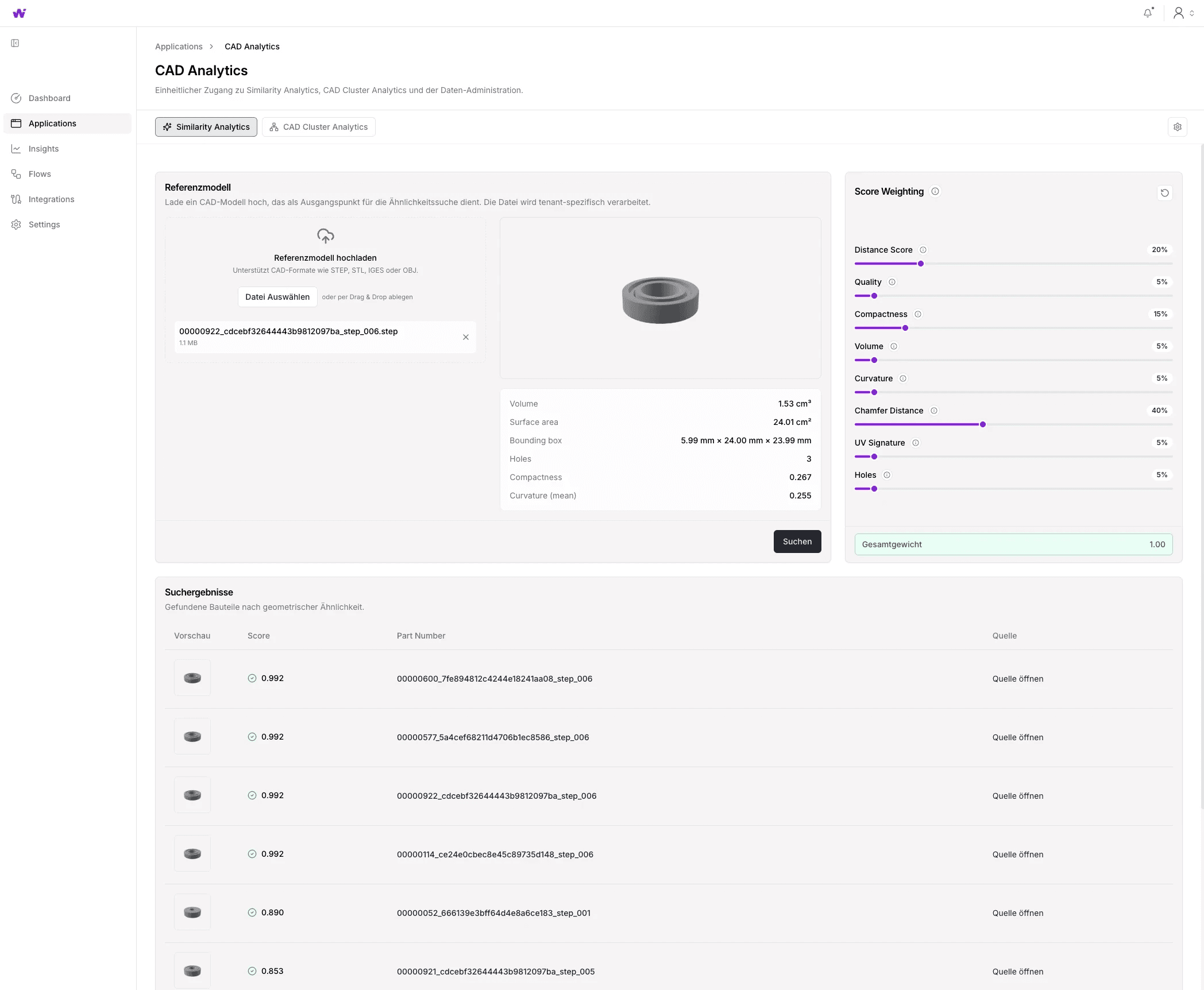Show info tooltip for Chamfer Distance

935,411
